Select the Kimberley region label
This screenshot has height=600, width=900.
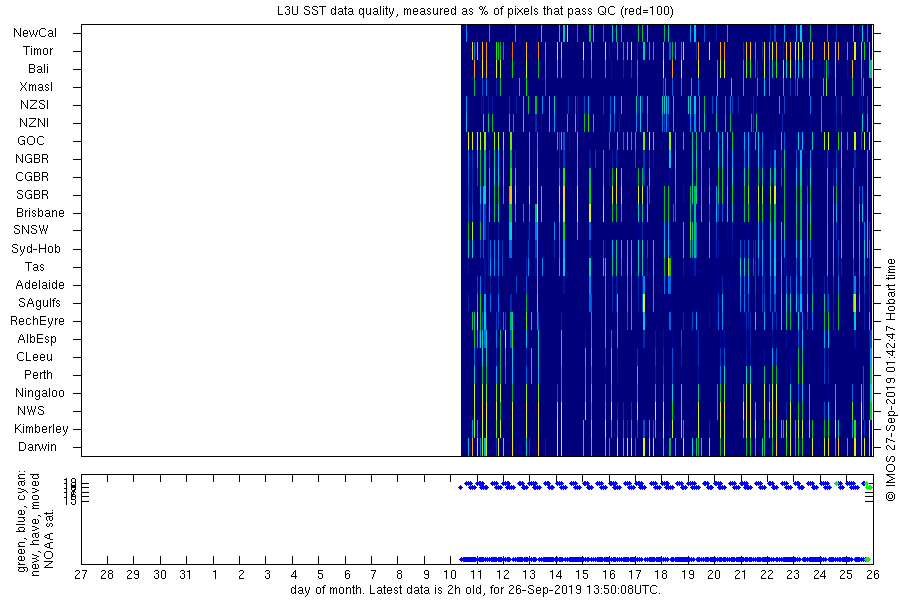click(41, 428)
